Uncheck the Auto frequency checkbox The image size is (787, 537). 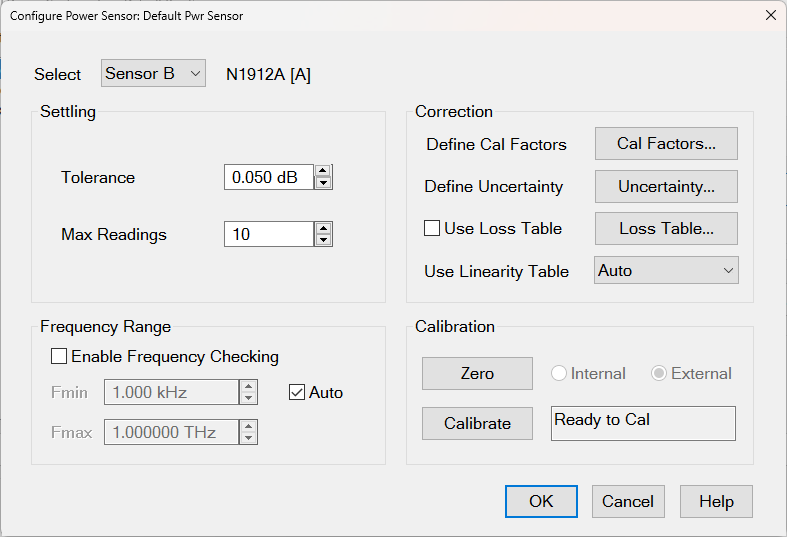(x=297, y=392)
